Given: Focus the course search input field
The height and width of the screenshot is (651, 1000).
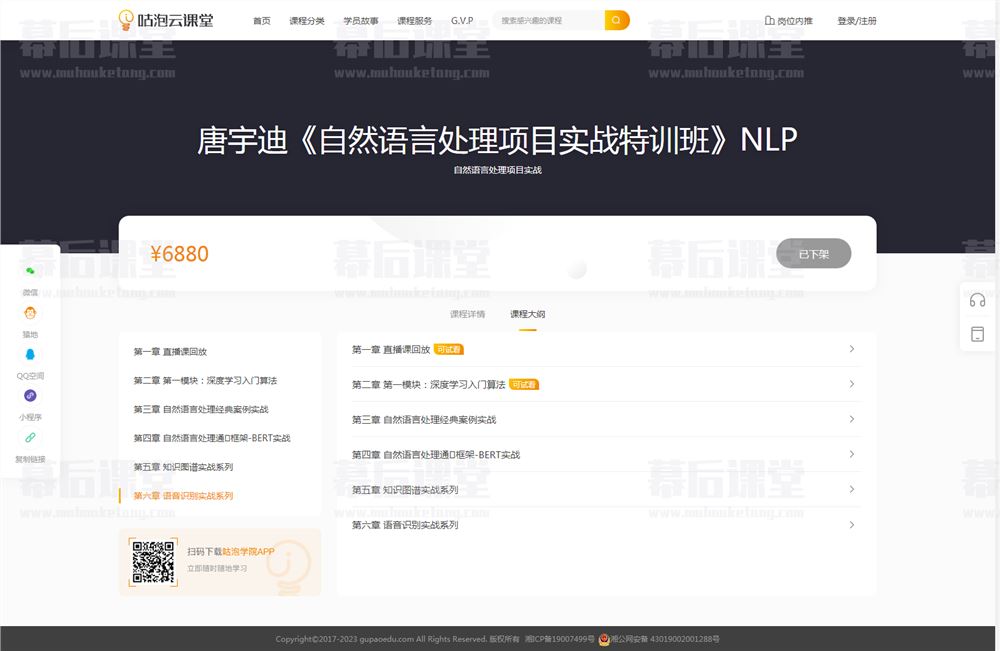Looking at the screenshot, I should pyautogui.click(x=548, y=20).
